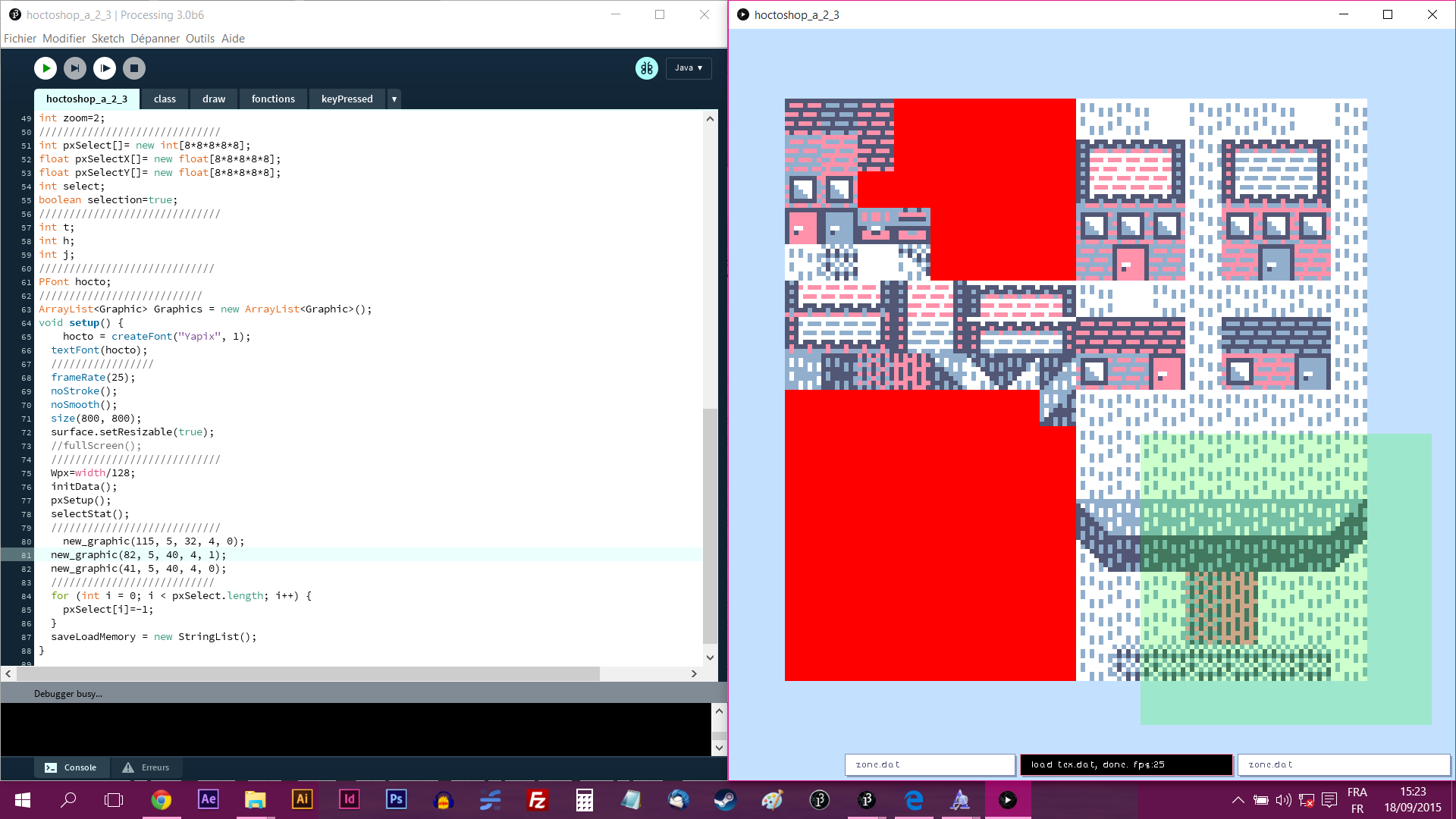Click the left zone.dot input field

tap(930, 764)
